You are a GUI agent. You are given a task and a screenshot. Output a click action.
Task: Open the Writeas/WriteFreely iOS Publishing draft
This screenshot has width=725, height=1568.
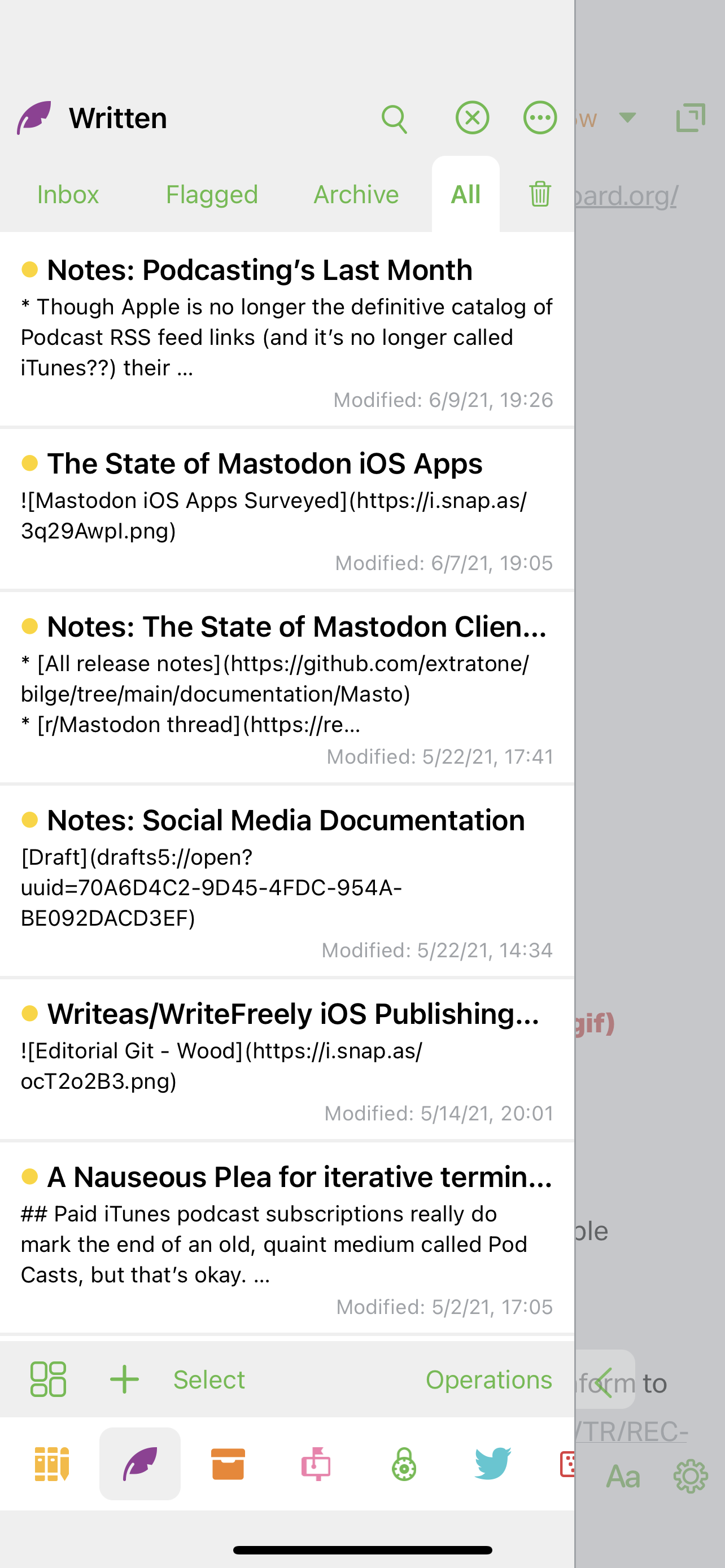287,1060
